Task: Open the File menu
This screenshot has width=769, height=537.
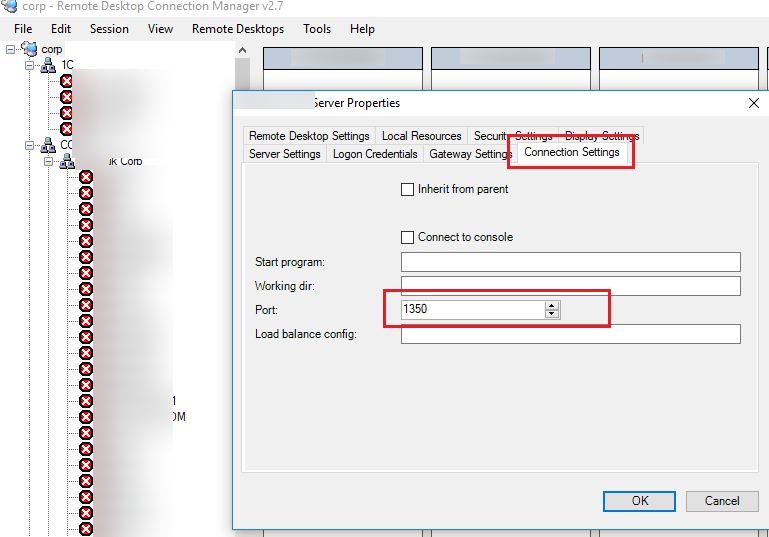Action: pos(23,29)
